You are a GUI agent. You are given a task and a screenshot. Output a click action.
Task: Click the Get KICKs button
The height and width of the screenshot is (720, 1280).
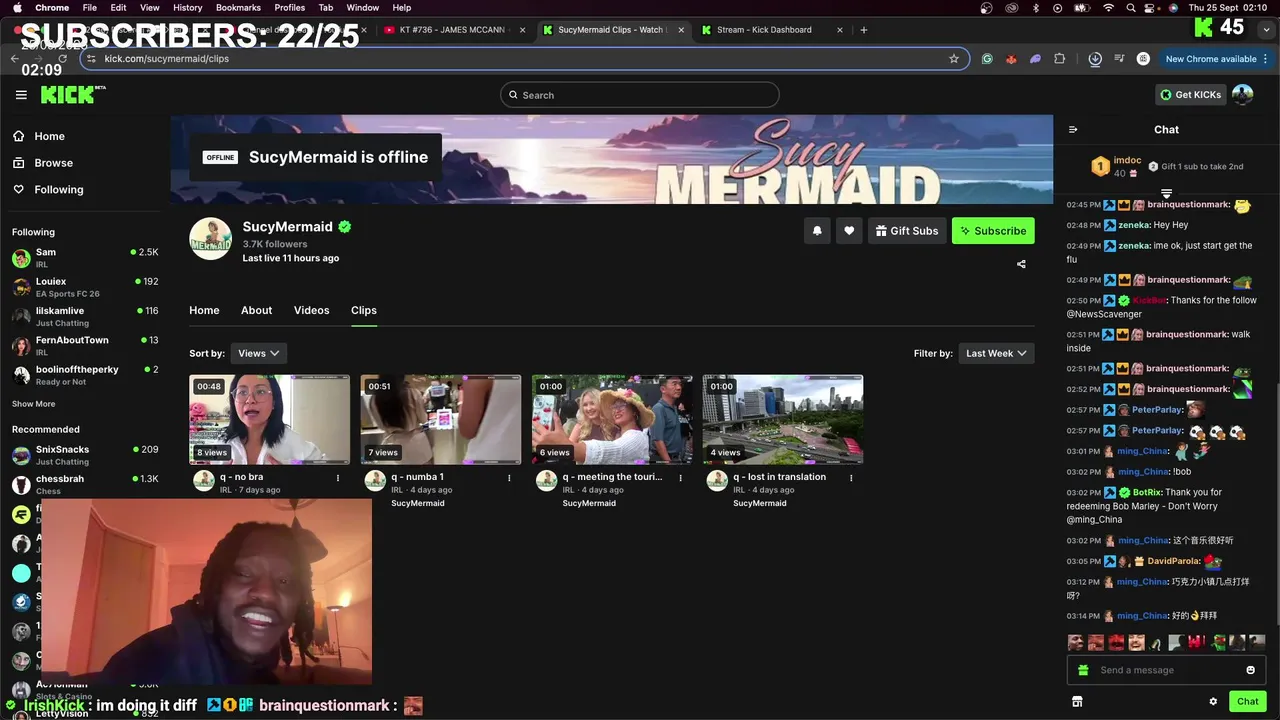click(1190, 95)
